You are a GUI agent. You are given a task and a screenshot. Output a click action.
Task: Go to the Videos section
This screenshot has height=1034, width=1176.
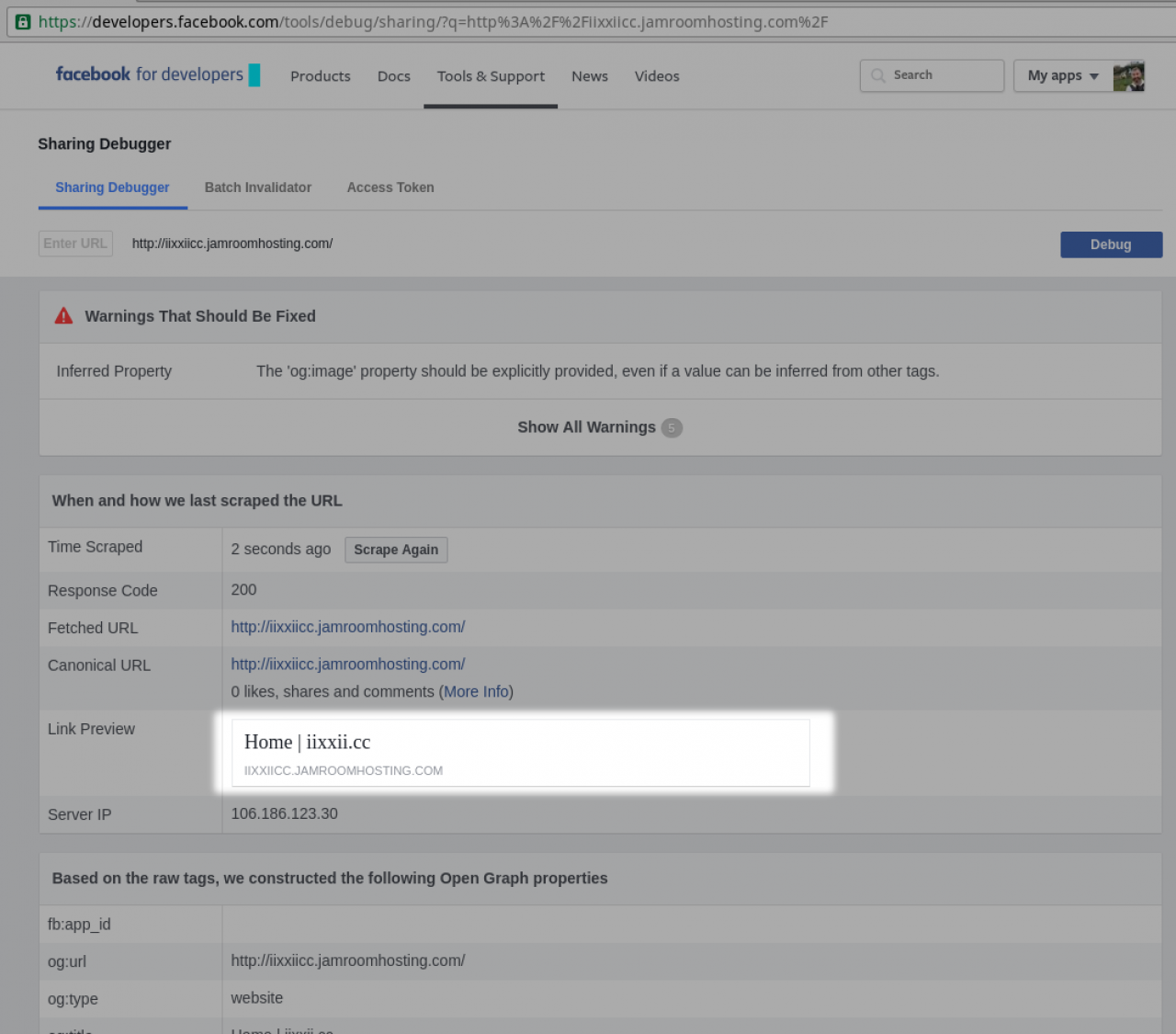tap(657, 76)
